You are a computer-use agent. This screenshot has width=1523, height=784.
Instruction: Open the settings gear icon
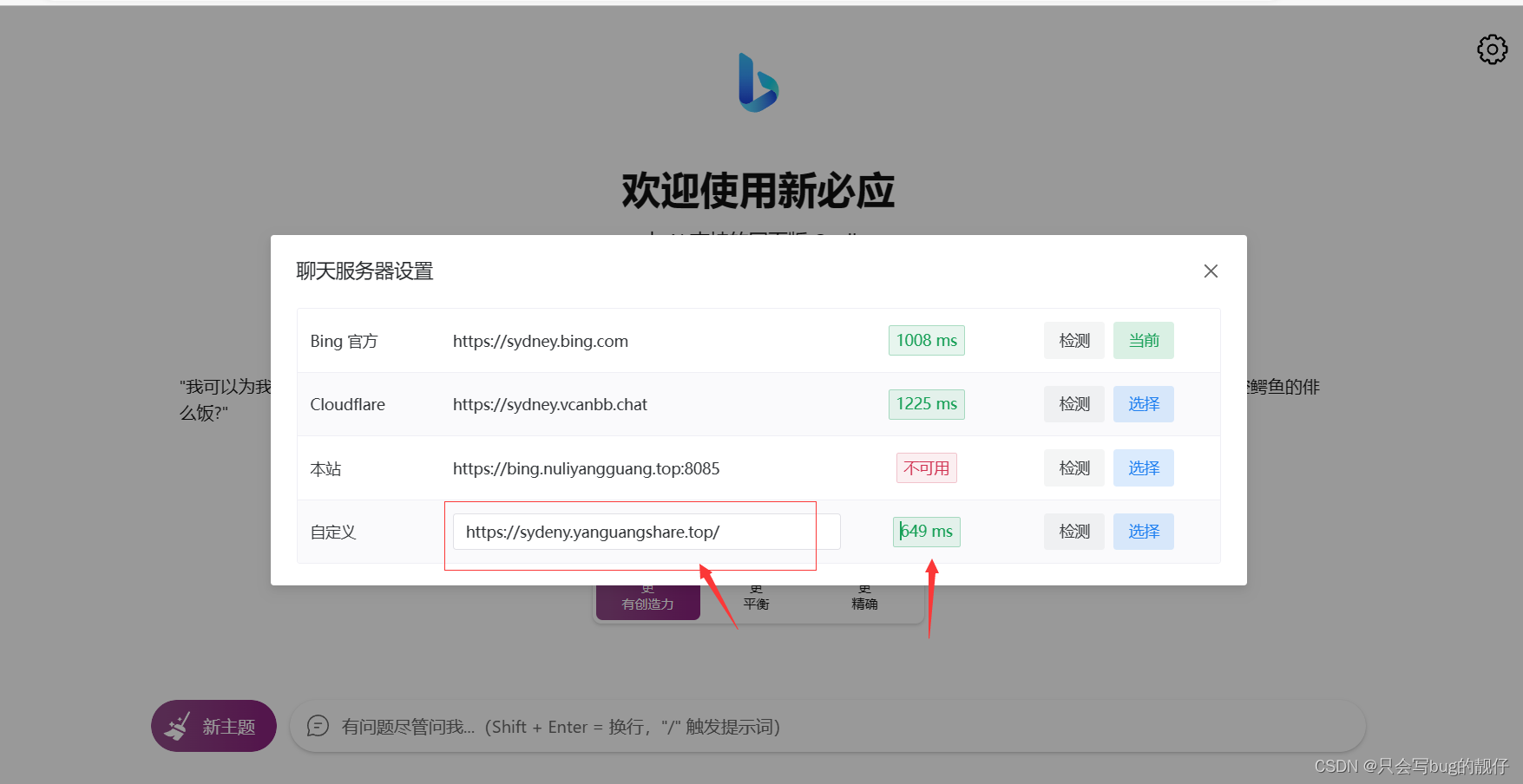1492,49
